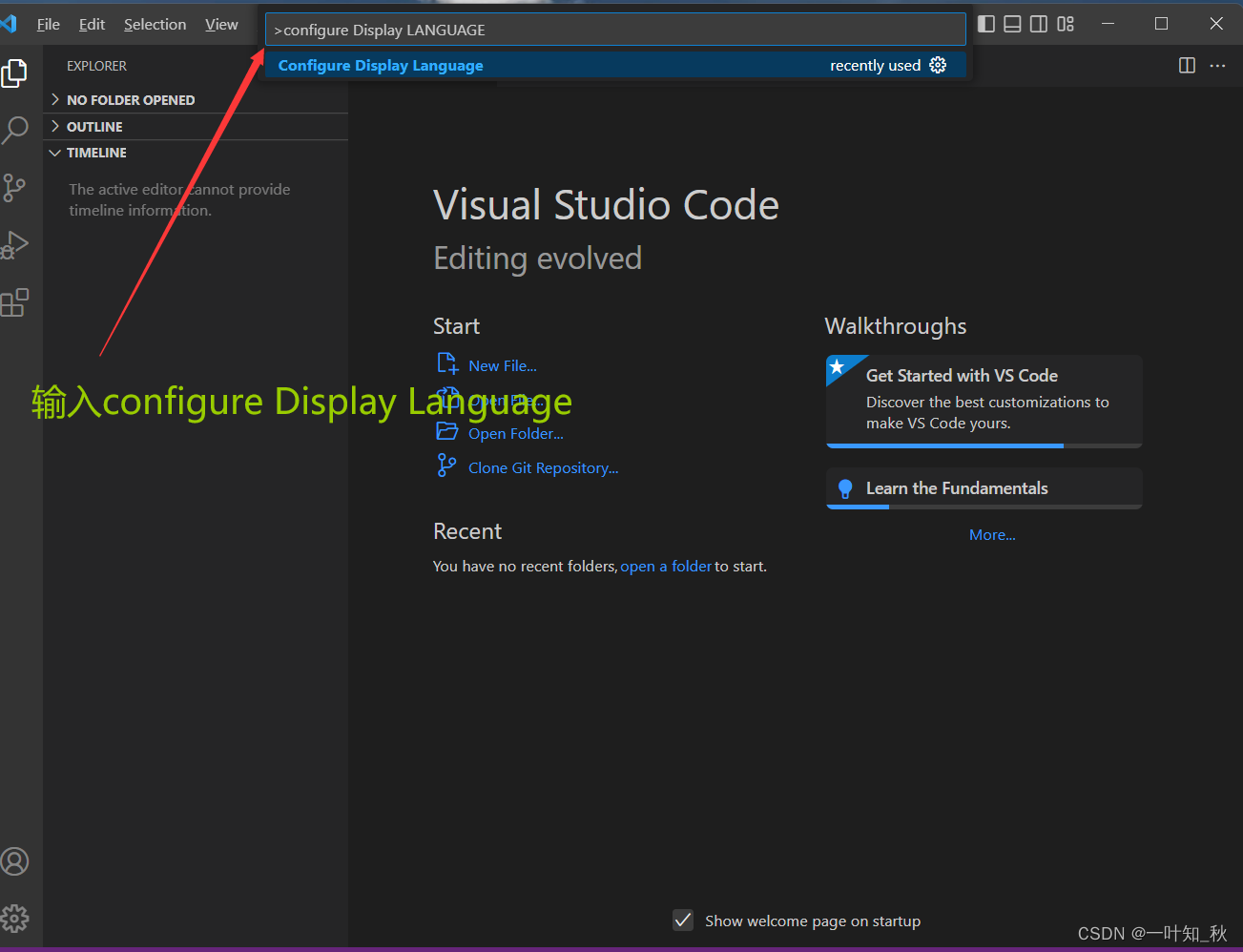Open Manage gear at bottom of activity bar

click(14, 919)
